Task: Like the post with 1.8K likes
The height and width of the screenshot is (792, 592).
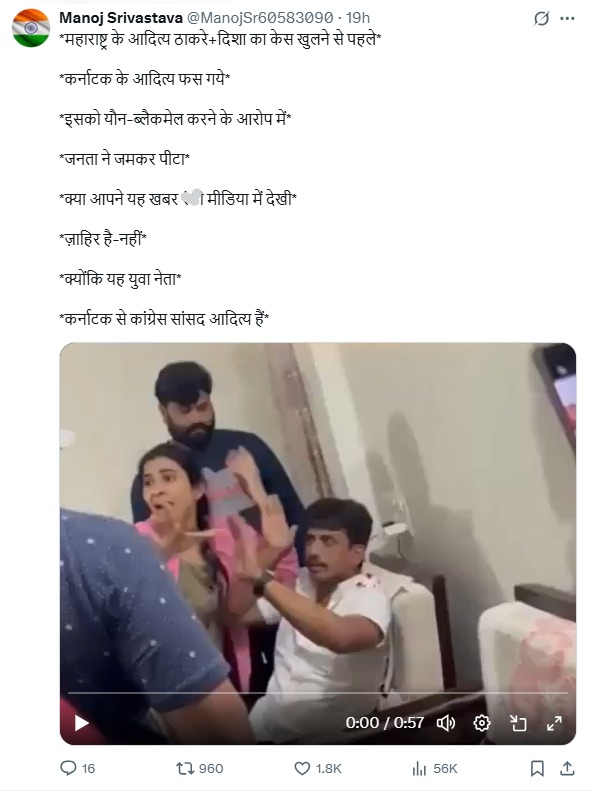Action: coord(318,768)
